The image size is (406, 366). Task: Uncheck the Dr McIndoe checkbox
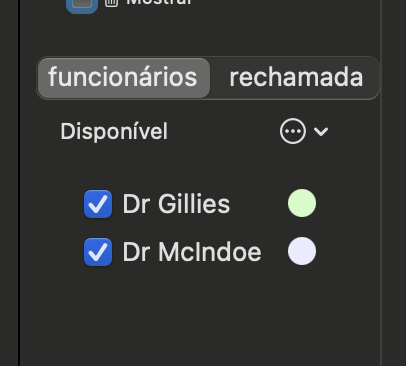point(98,252)
